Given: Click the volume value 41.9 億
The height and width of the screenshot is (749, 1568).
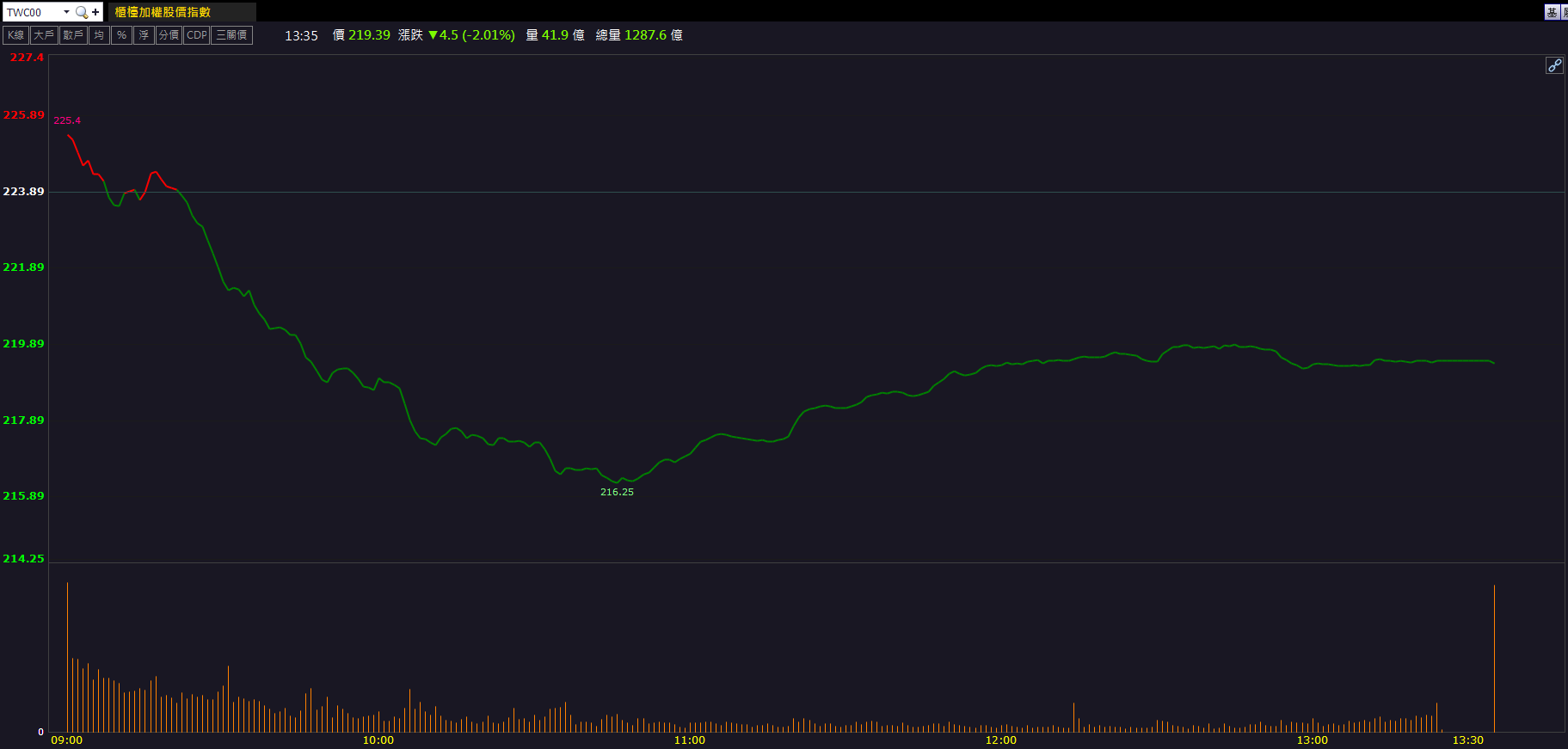Looking at the screenshot, I should coord(563,35).
